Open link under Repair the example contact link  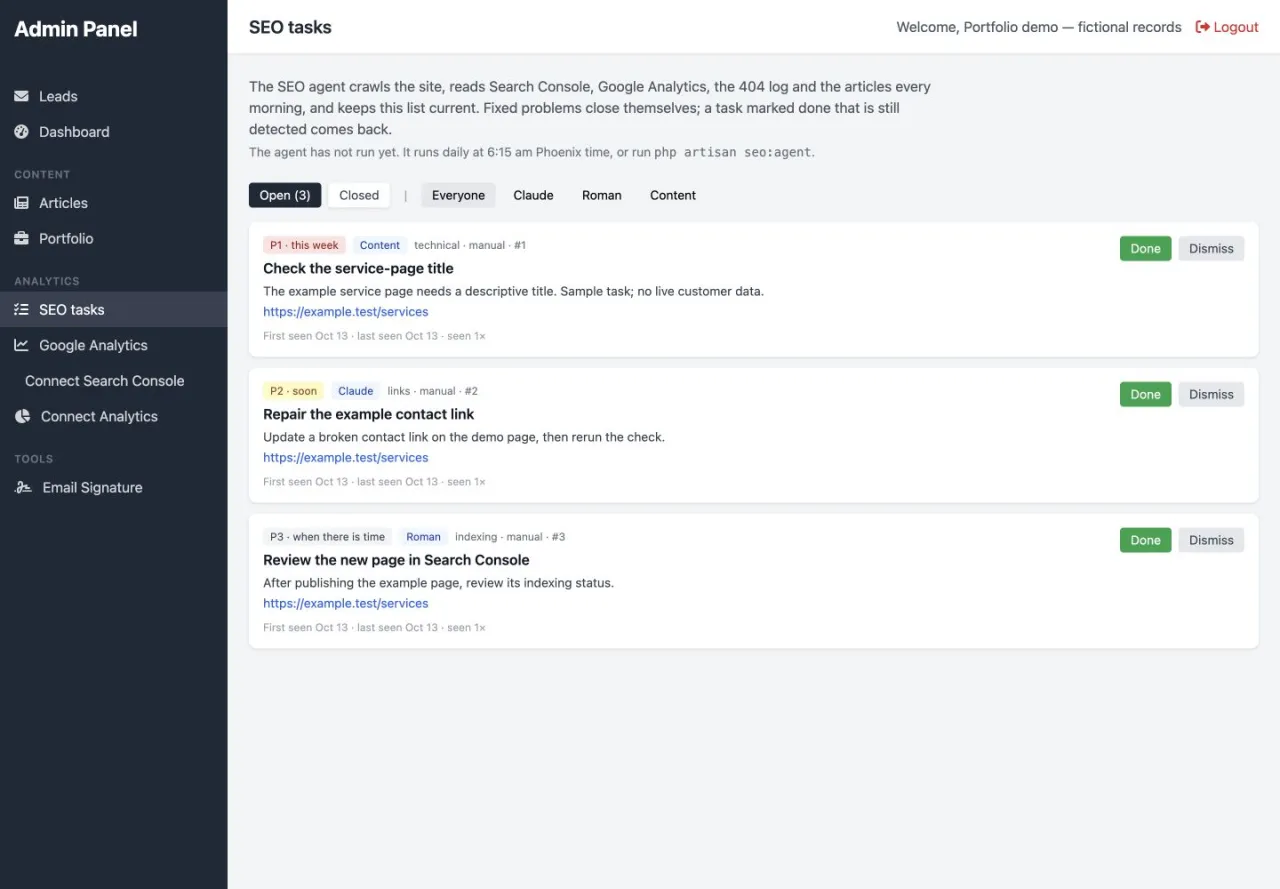click(x=346, y=458)
